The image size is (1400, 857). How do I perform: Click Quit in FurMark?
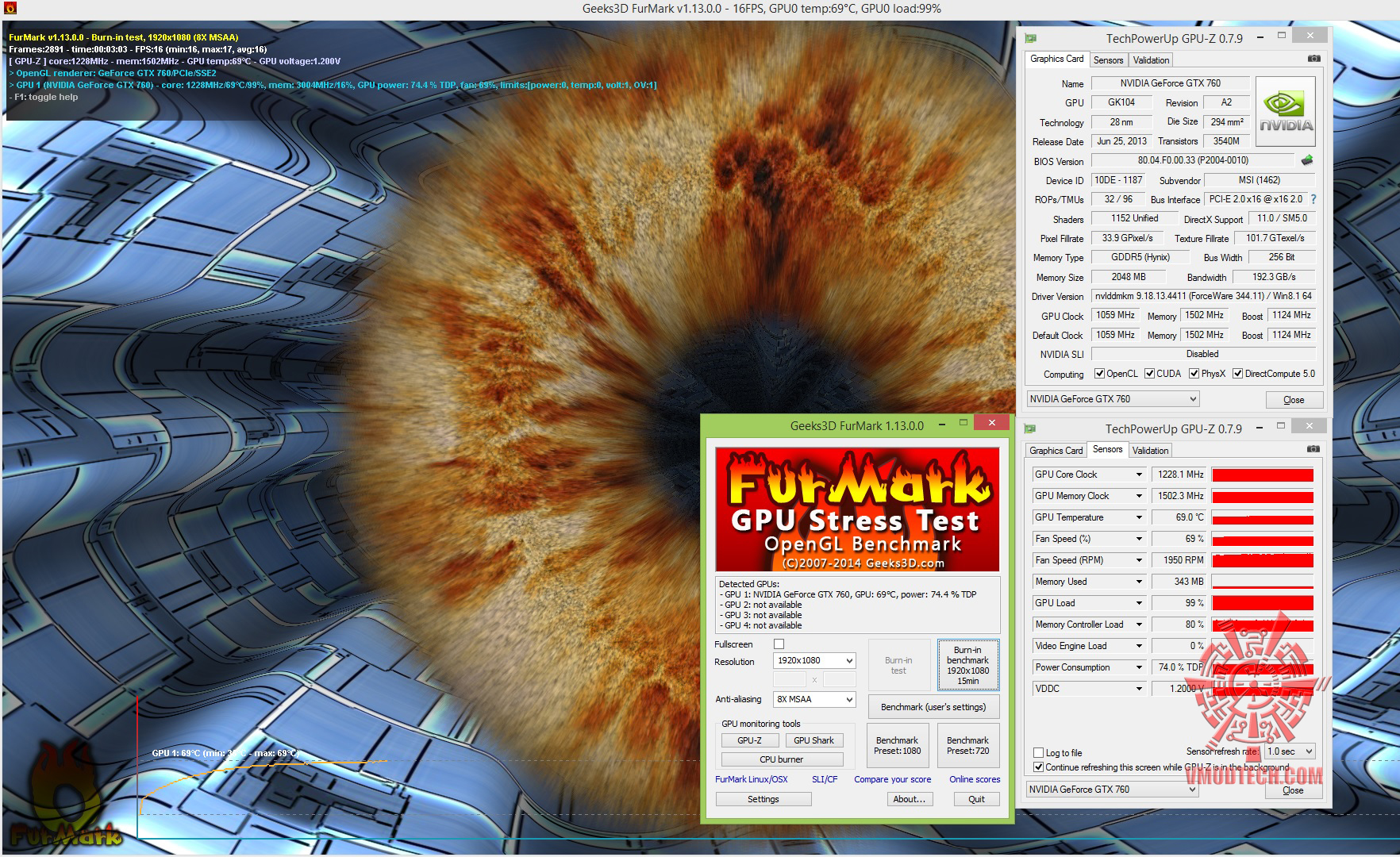[976, 799]
